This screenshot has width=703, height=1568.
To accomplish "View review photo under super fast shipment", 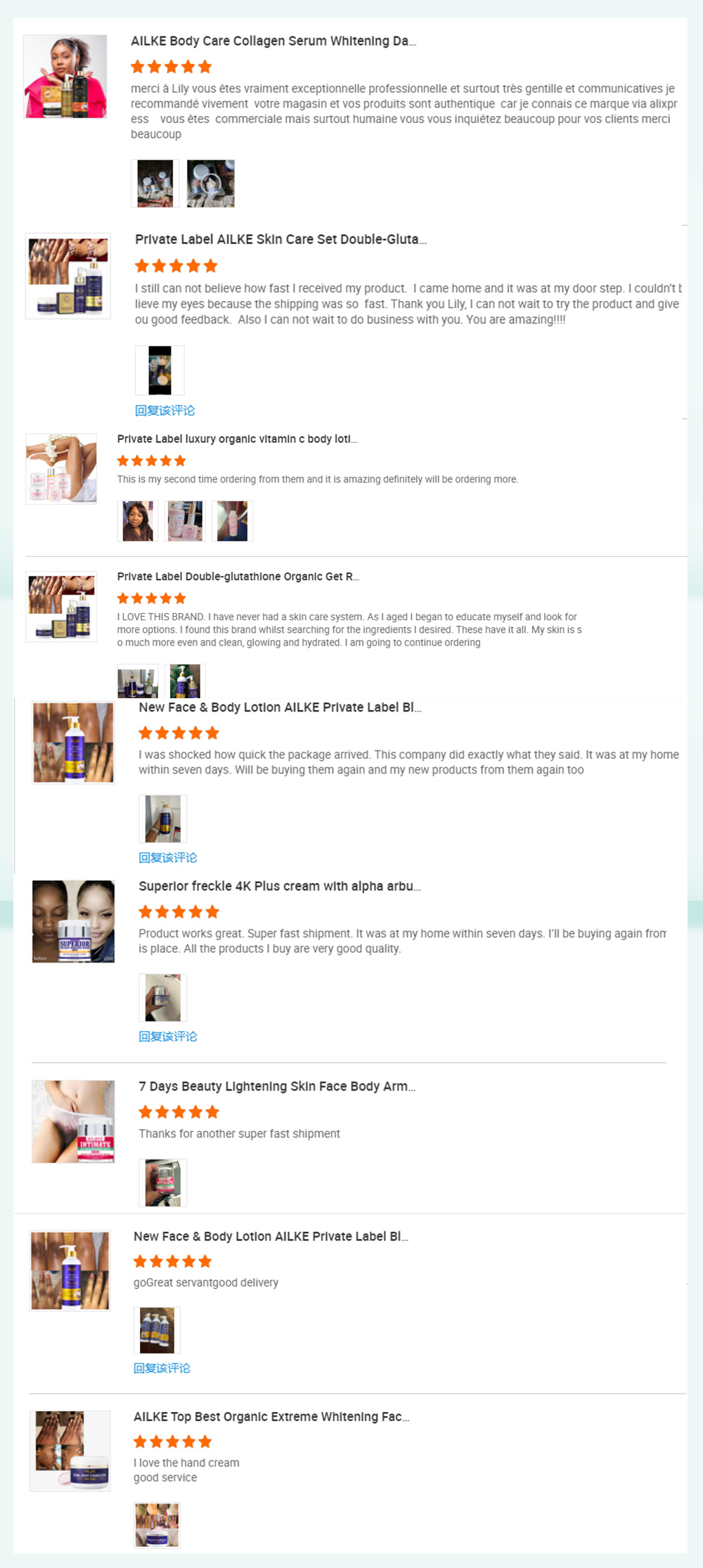I will (x=163, y=1183).
